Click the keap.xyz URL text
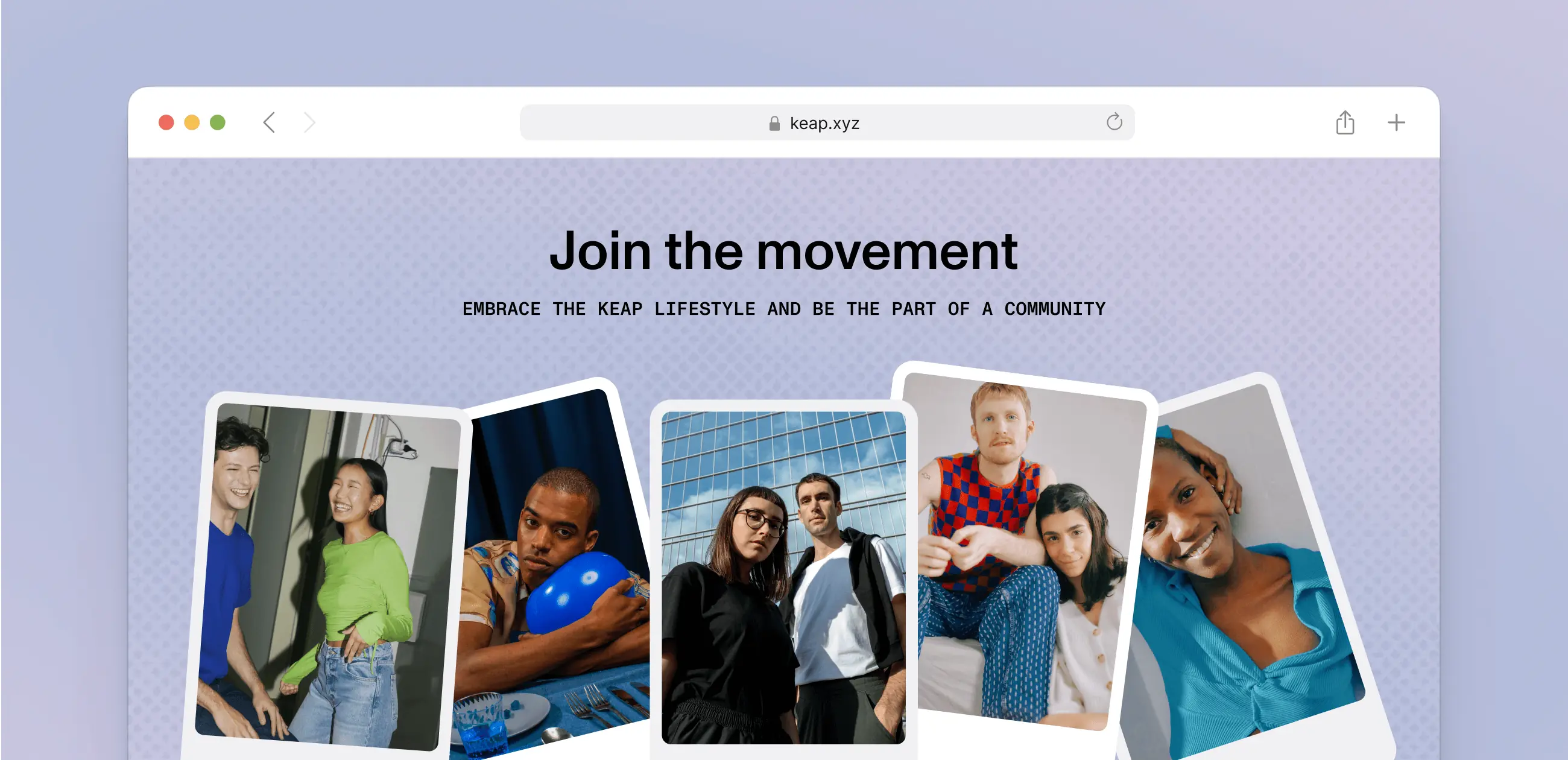This screenshot has width=1568, height=760. tap(824, 124)
